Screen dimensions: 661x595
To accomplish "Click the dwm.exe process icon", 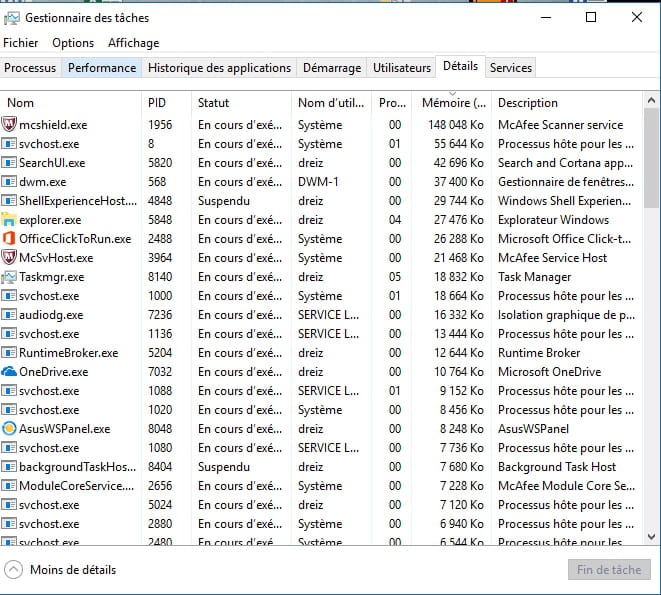I will 9,182.
